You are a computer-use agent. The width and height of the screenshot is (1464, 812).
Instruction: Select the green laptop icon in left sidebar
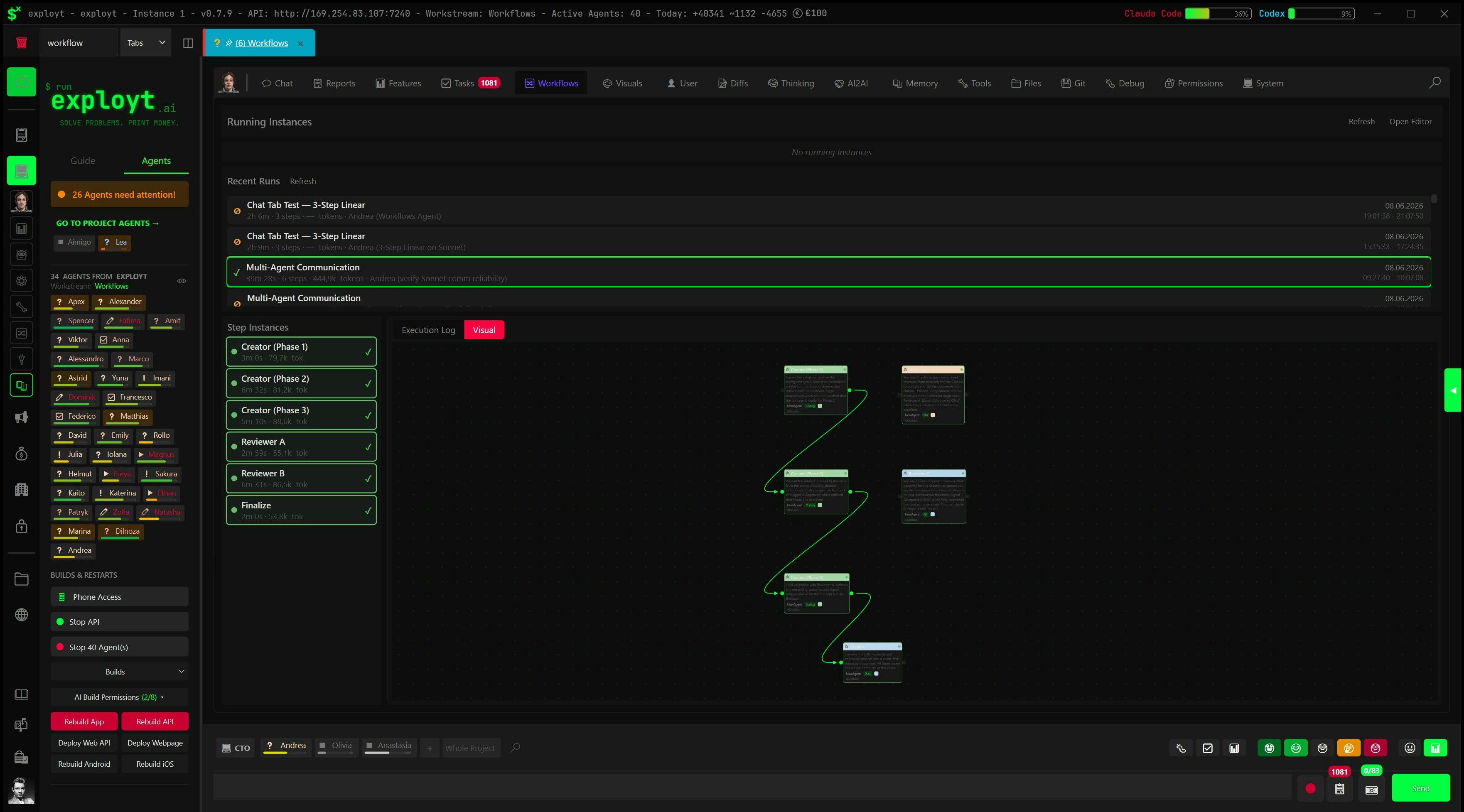pyautogui.click(x=22, y=170)
